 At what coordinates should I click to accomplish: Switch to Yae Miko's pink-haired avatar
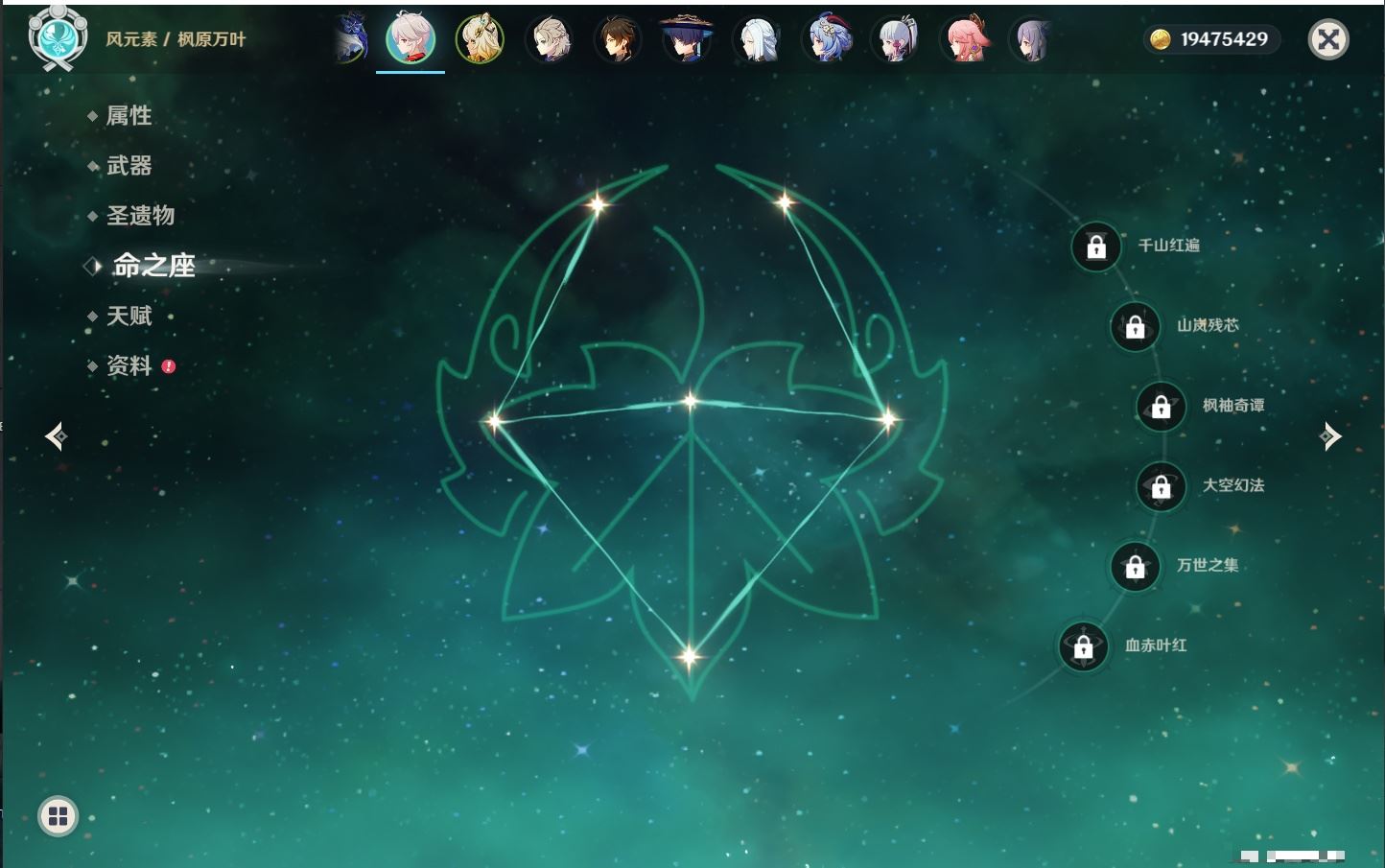tap(965, 39)
